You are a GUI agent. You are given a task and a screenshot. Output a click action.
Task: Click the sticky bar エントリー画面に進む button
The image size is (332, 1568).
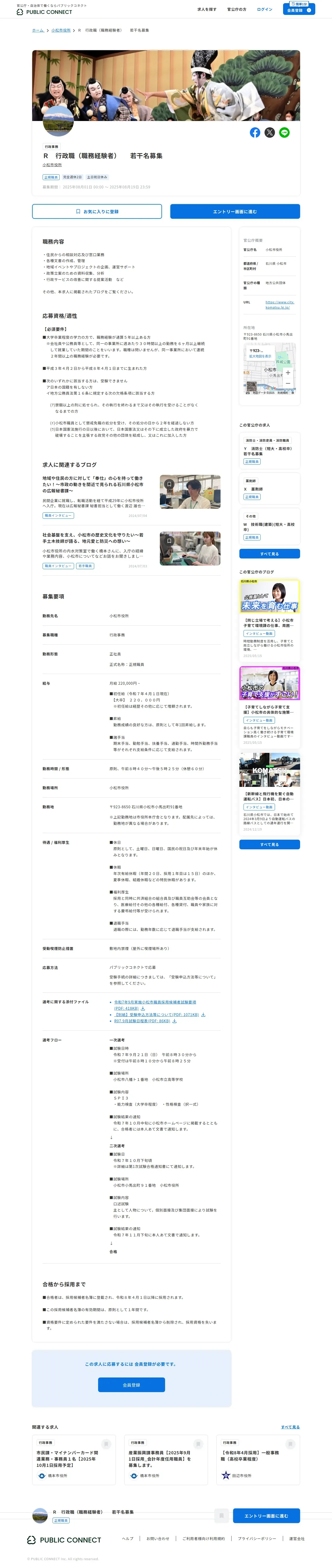click(266, 1516)
